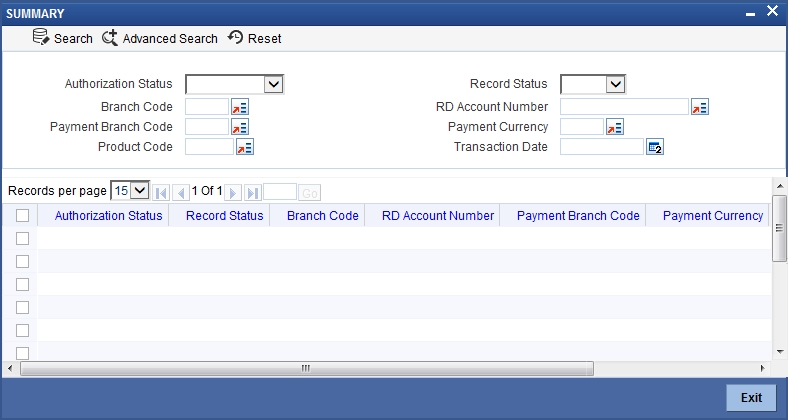This screenshot has height=420, width=788.
Task: Click the Reset circular arrow icon
Action: click(235, 37)
